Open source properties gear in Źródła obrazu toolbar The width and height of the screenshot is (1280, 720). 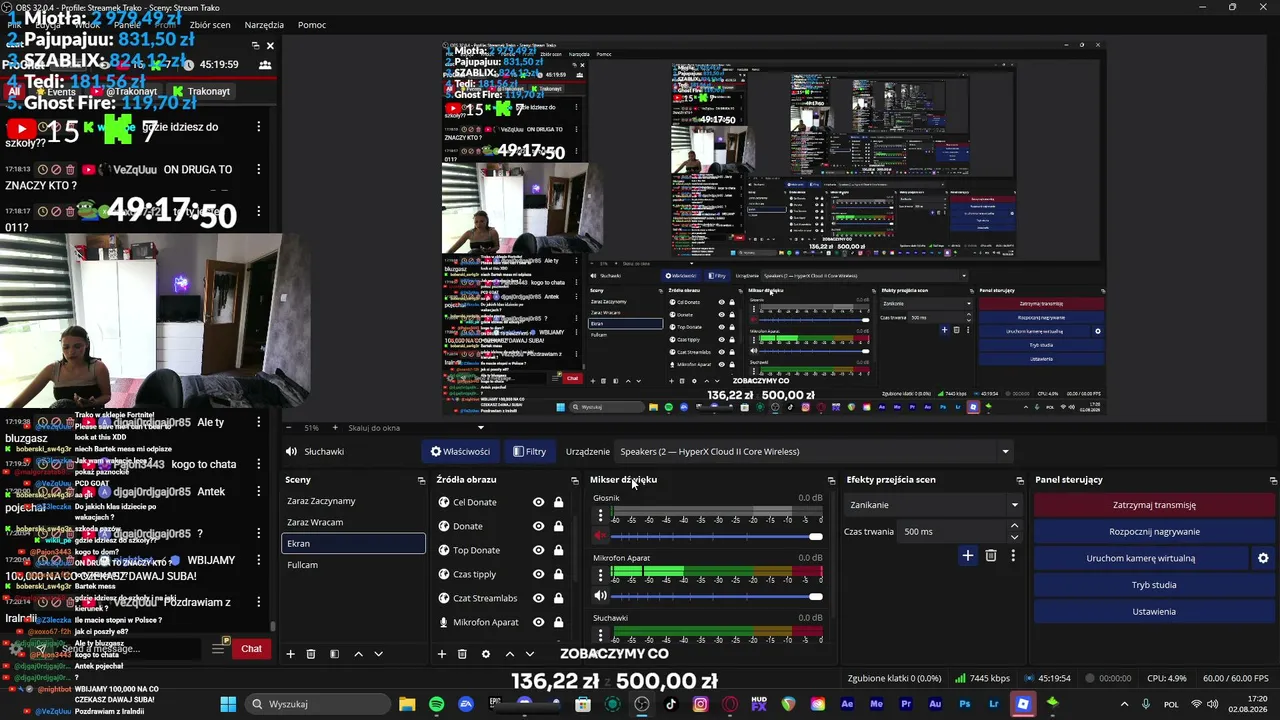click(x=486, y=654)
